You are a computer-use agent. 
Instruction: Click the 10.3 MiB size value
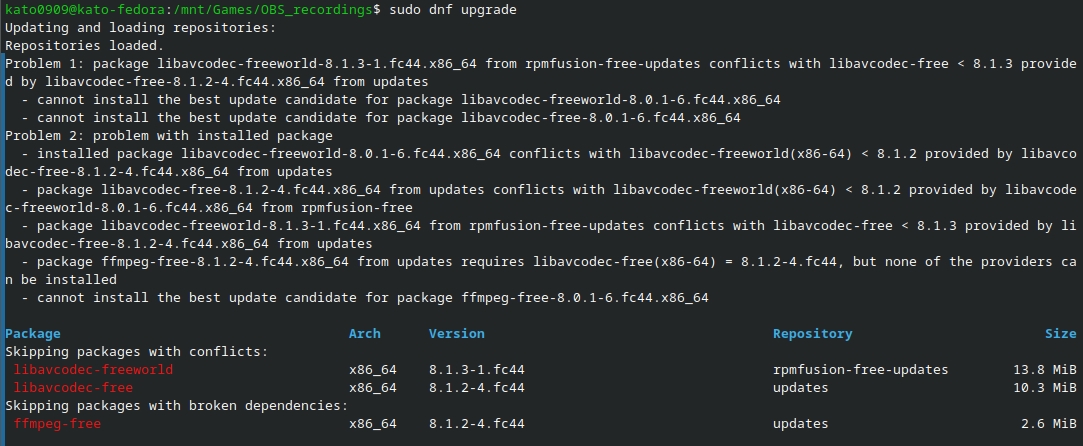[x=1045, y=388]
